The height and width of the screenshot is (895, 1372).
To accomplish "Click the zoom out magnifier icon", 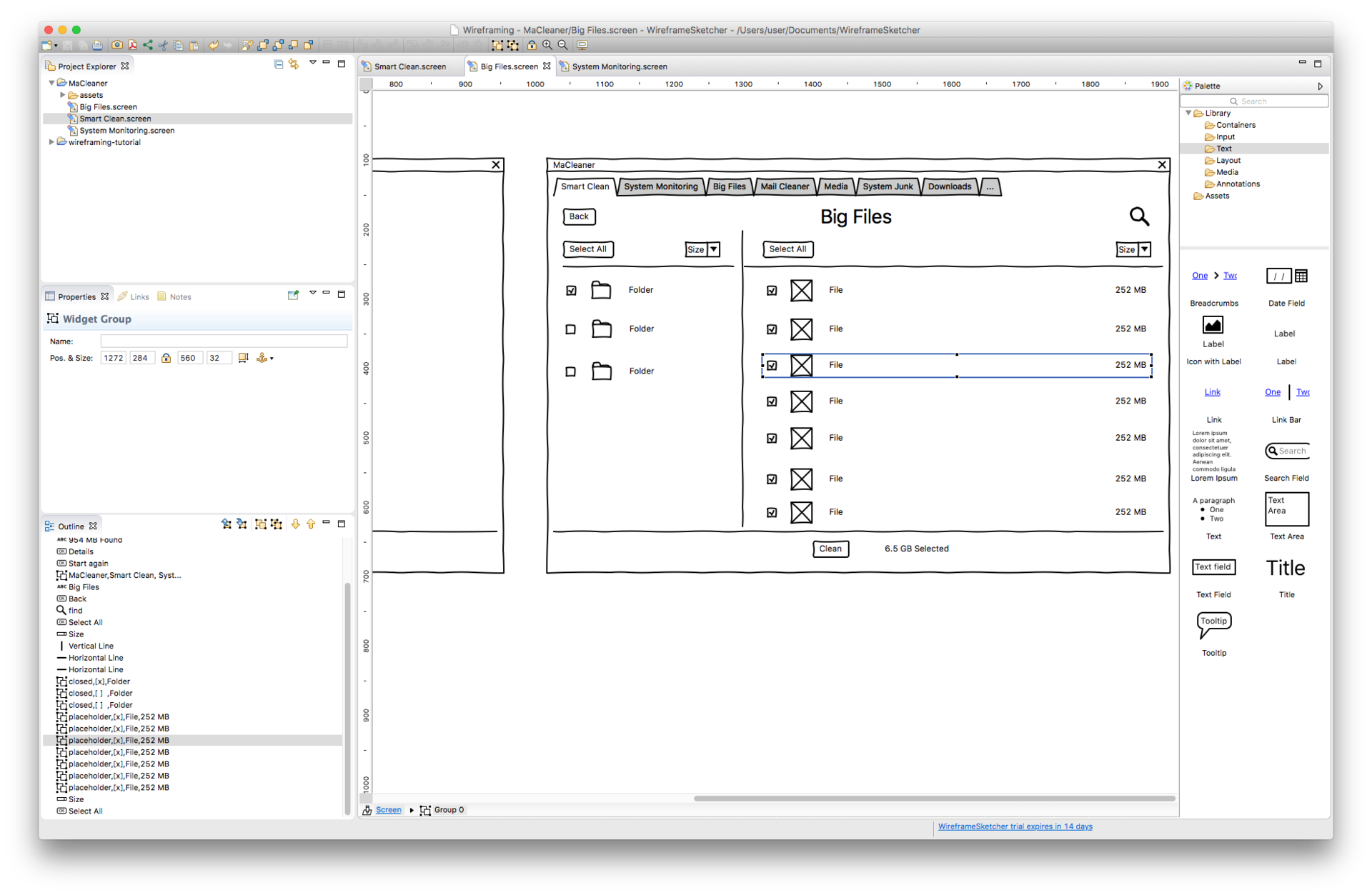I will 563,45.
